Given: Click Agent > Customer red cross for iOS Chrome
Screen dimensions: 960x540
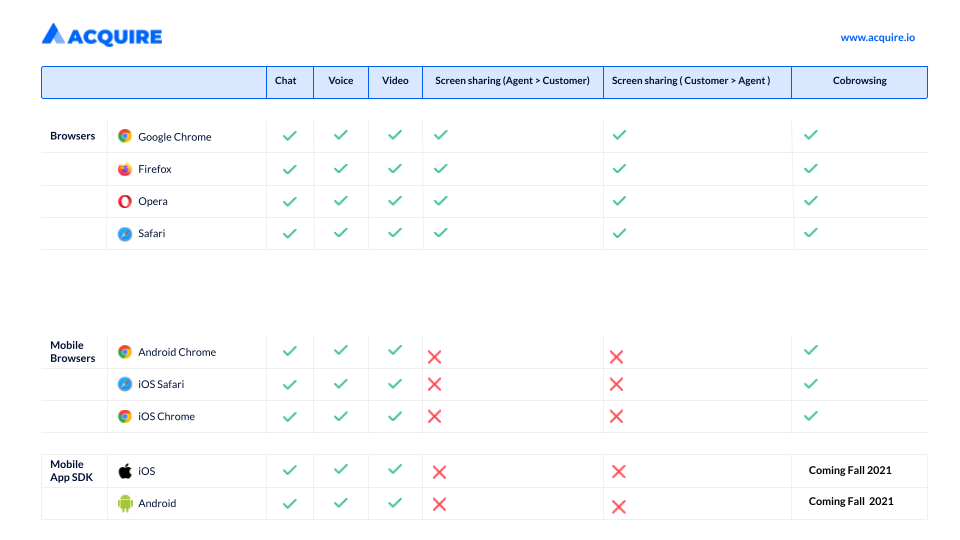Looking at the screenshot, I should pyautogui.click(x=435, y=416).
